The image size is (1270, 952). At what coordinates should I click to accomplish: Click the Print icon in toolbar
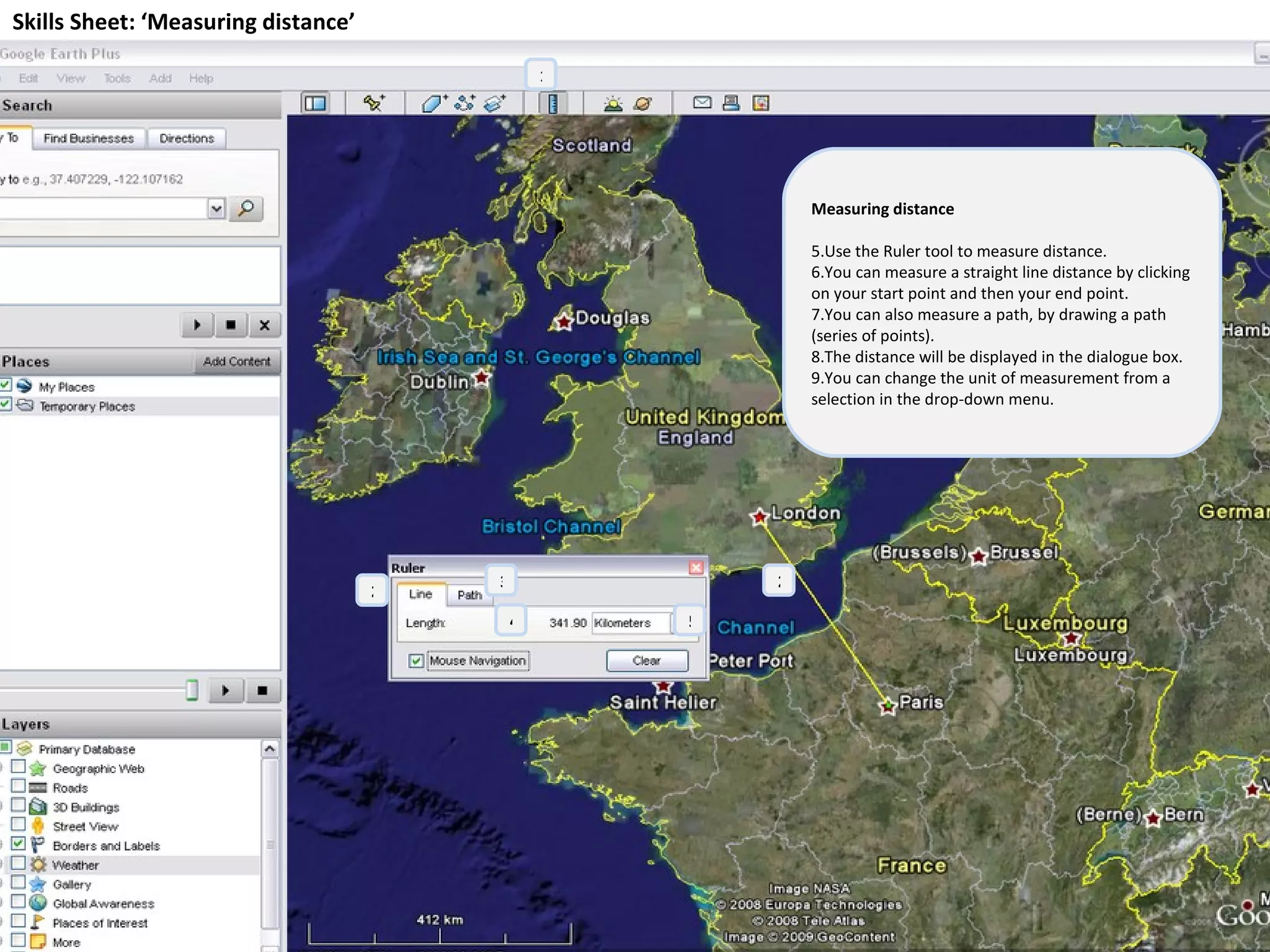[x=732, y=103]
